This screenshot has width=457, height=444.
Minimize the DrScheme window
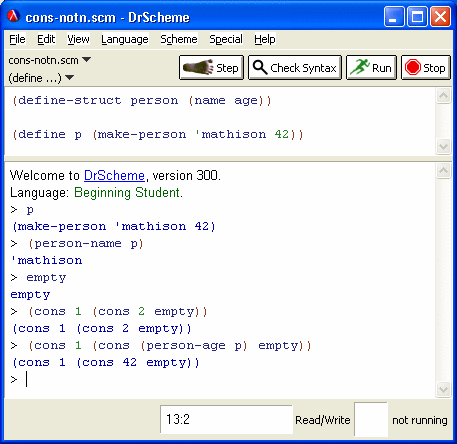coord(394,16)
